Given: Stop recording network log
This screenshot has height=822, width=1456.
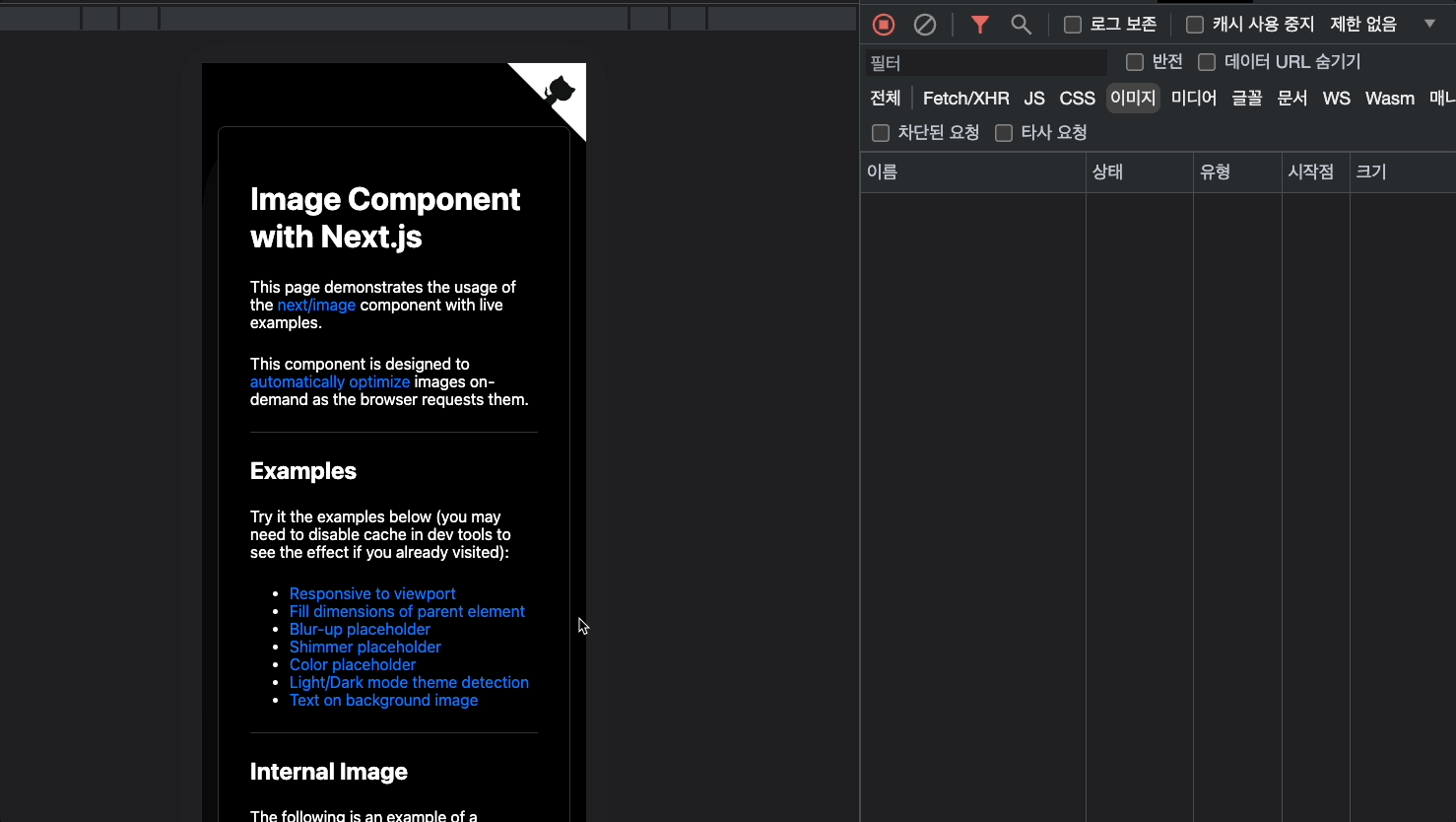Looking at the screenshot, I should [x=884, y=25].
